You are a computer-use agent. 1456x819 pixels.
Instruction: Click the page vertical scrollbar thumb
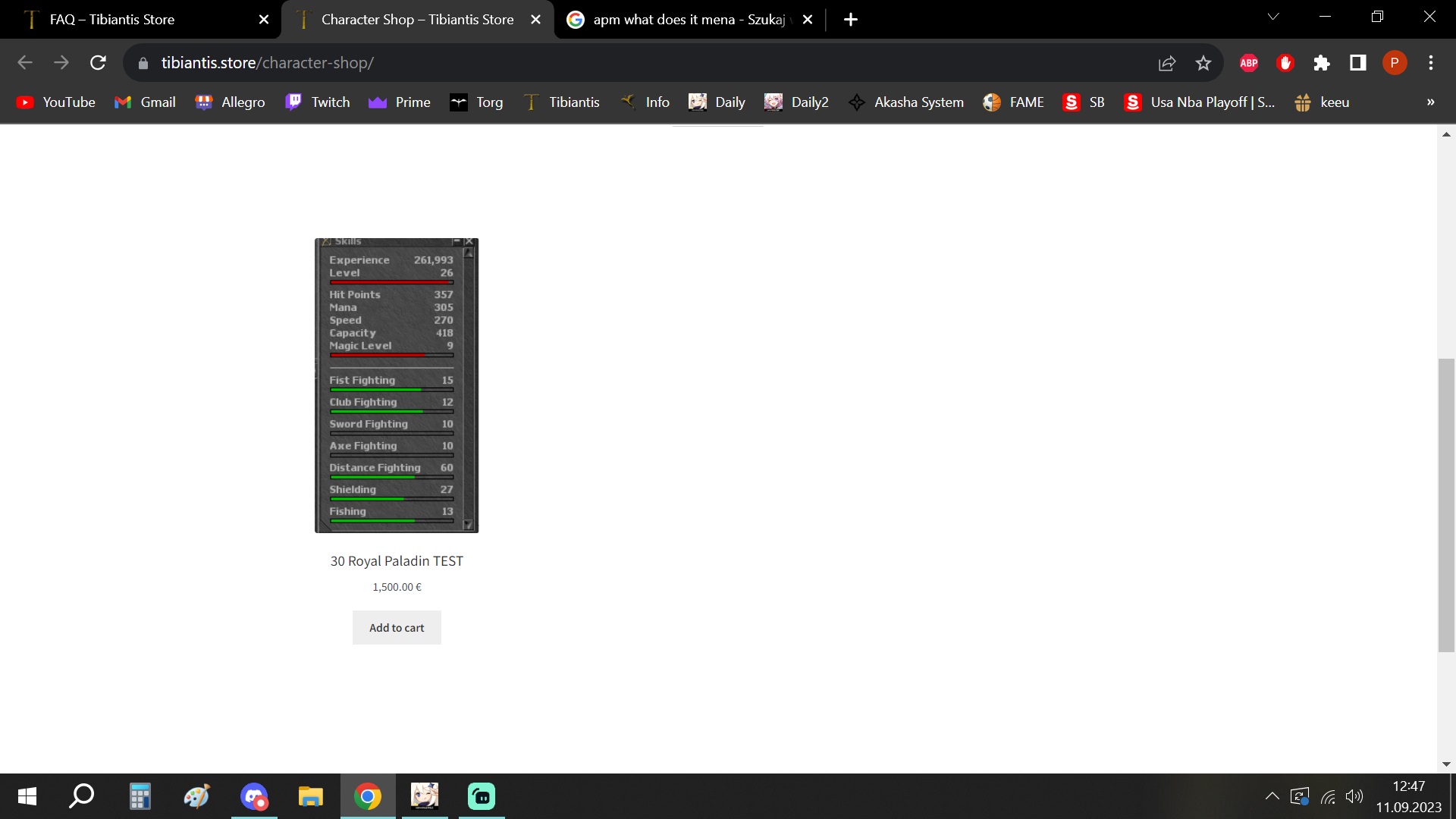1446,504
